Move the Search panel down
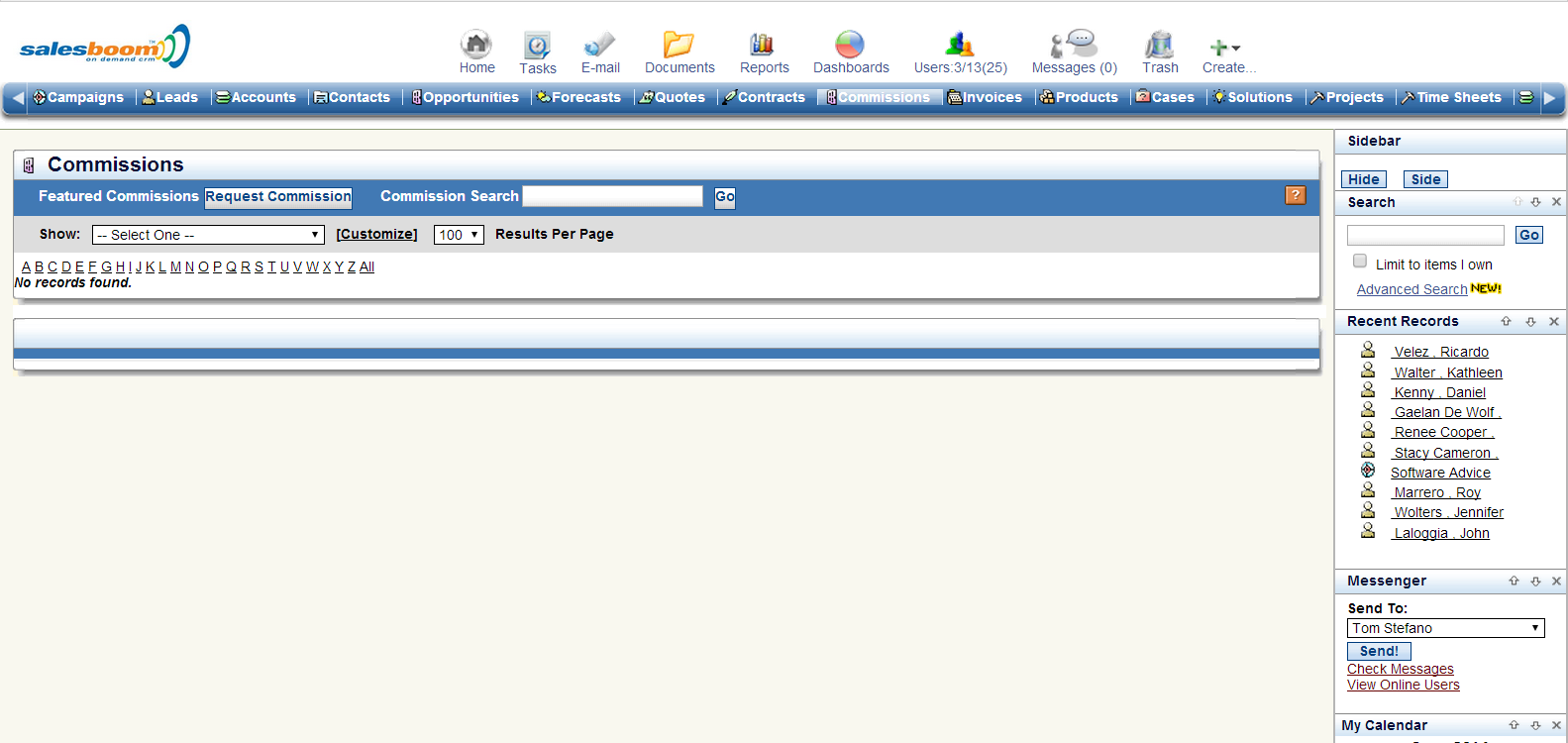Screen dimensions: 1568x743 (x=1536, y=202)
